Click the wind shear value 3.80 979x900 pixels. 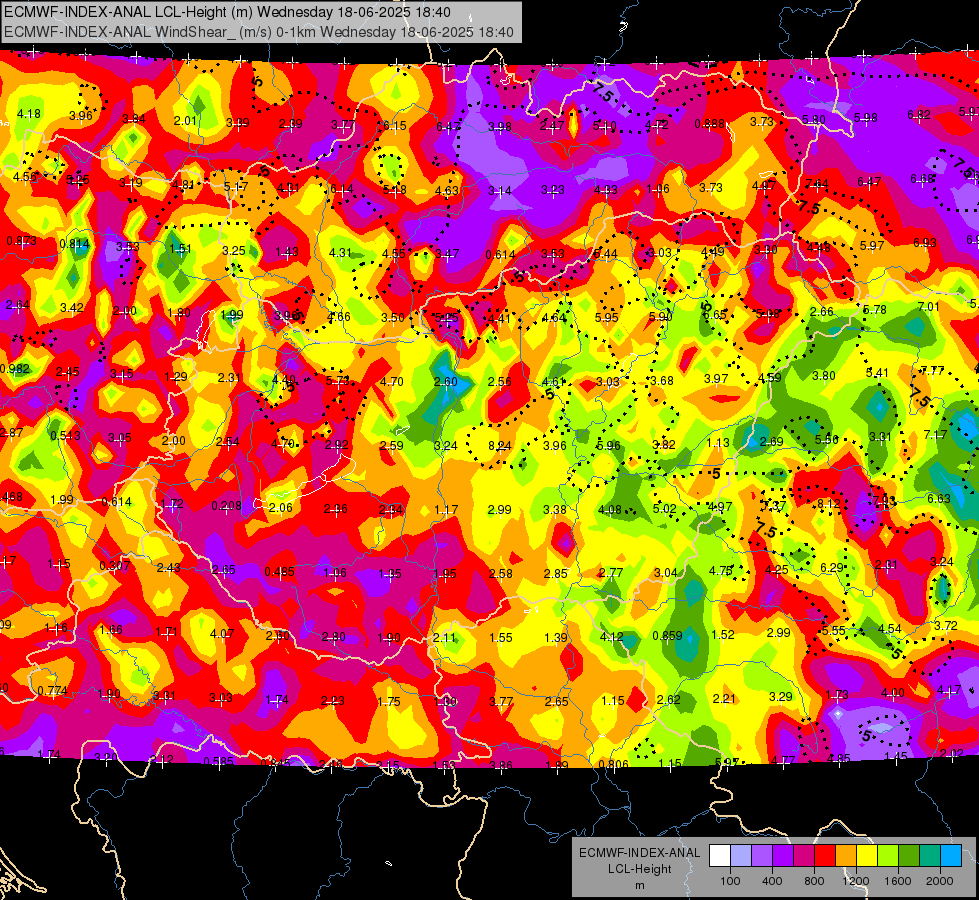tap(824, 375)
